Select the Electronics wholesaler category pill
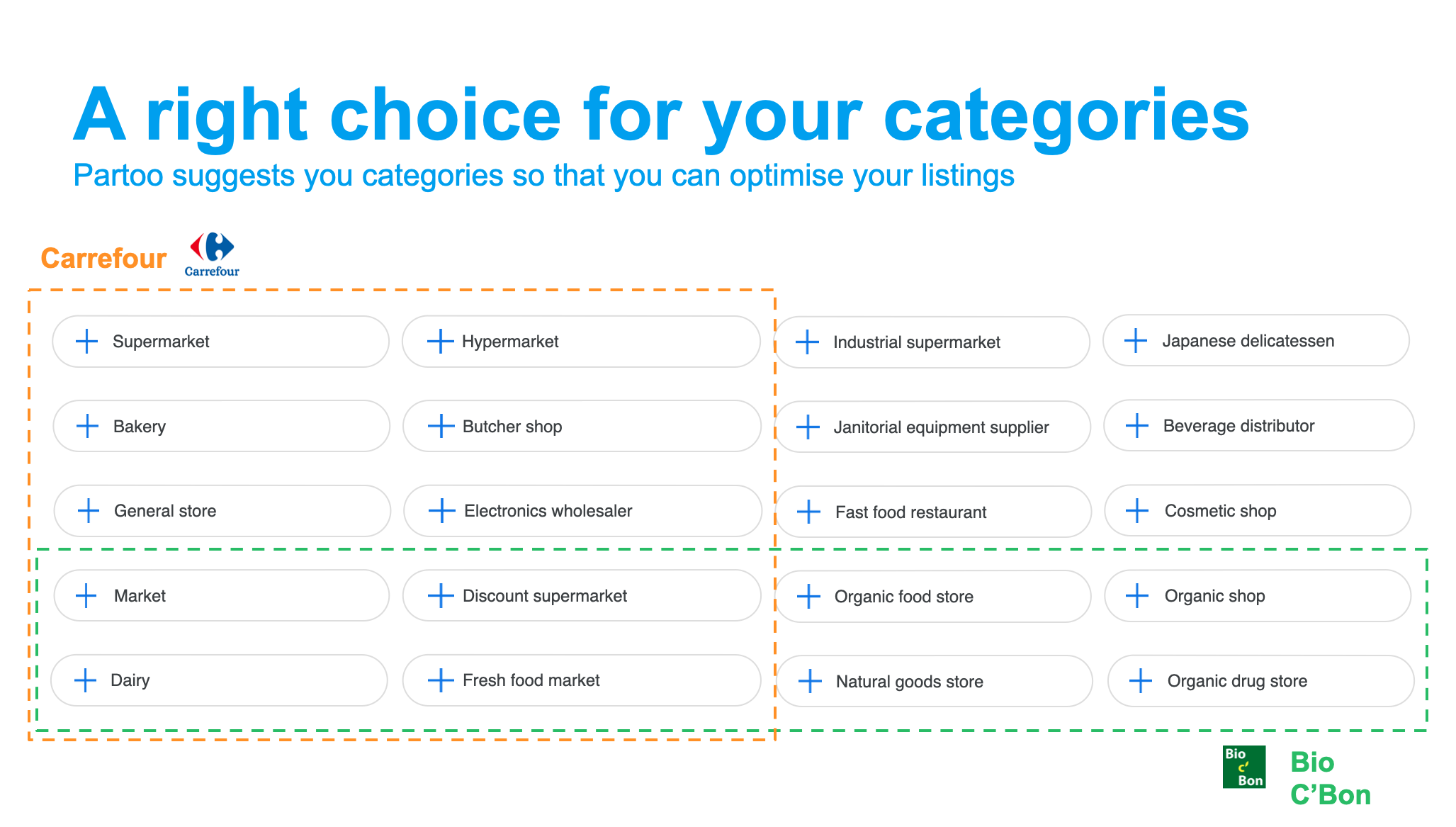The width and height of the screenshot is (1456, 827). pos(582,511)
